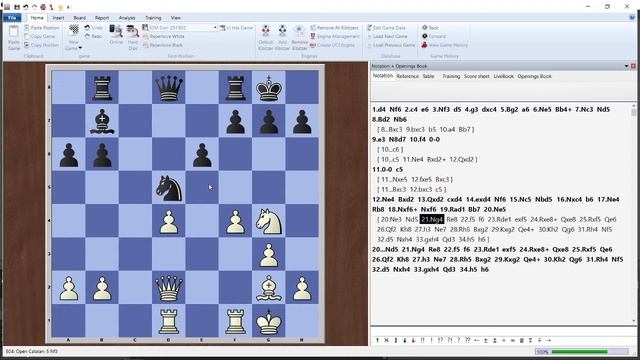Insert the ?? annotation symbol

468,340
